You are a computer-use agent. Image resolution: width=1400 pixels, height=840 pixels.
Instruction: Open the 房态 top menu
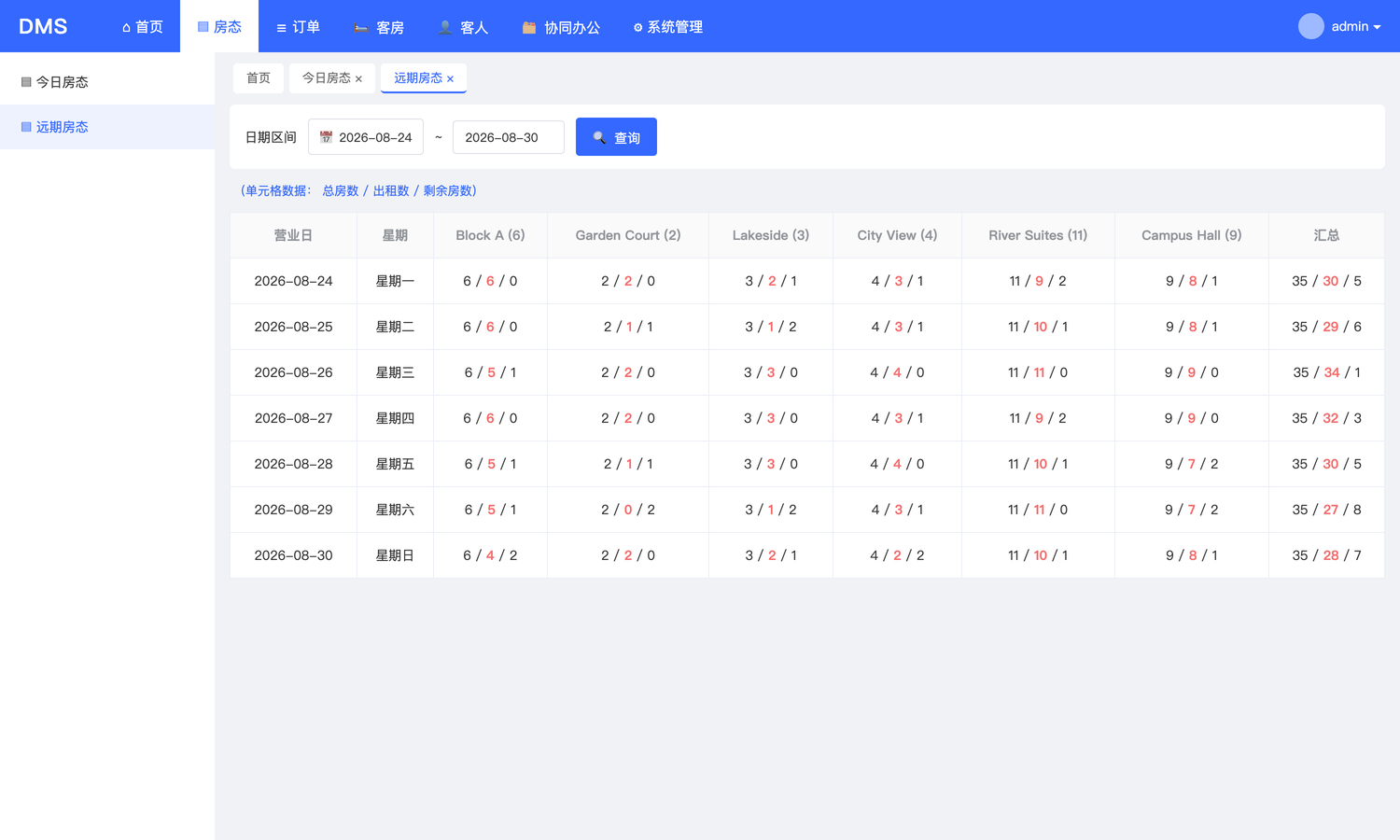219,27
